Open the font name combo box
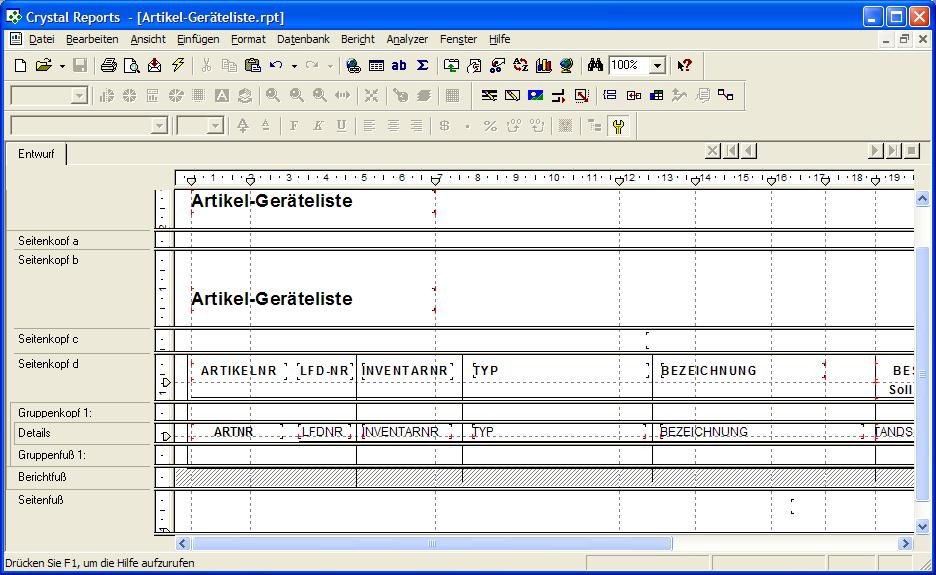Screen dimensions: 936x575 [x=90, y=126]
